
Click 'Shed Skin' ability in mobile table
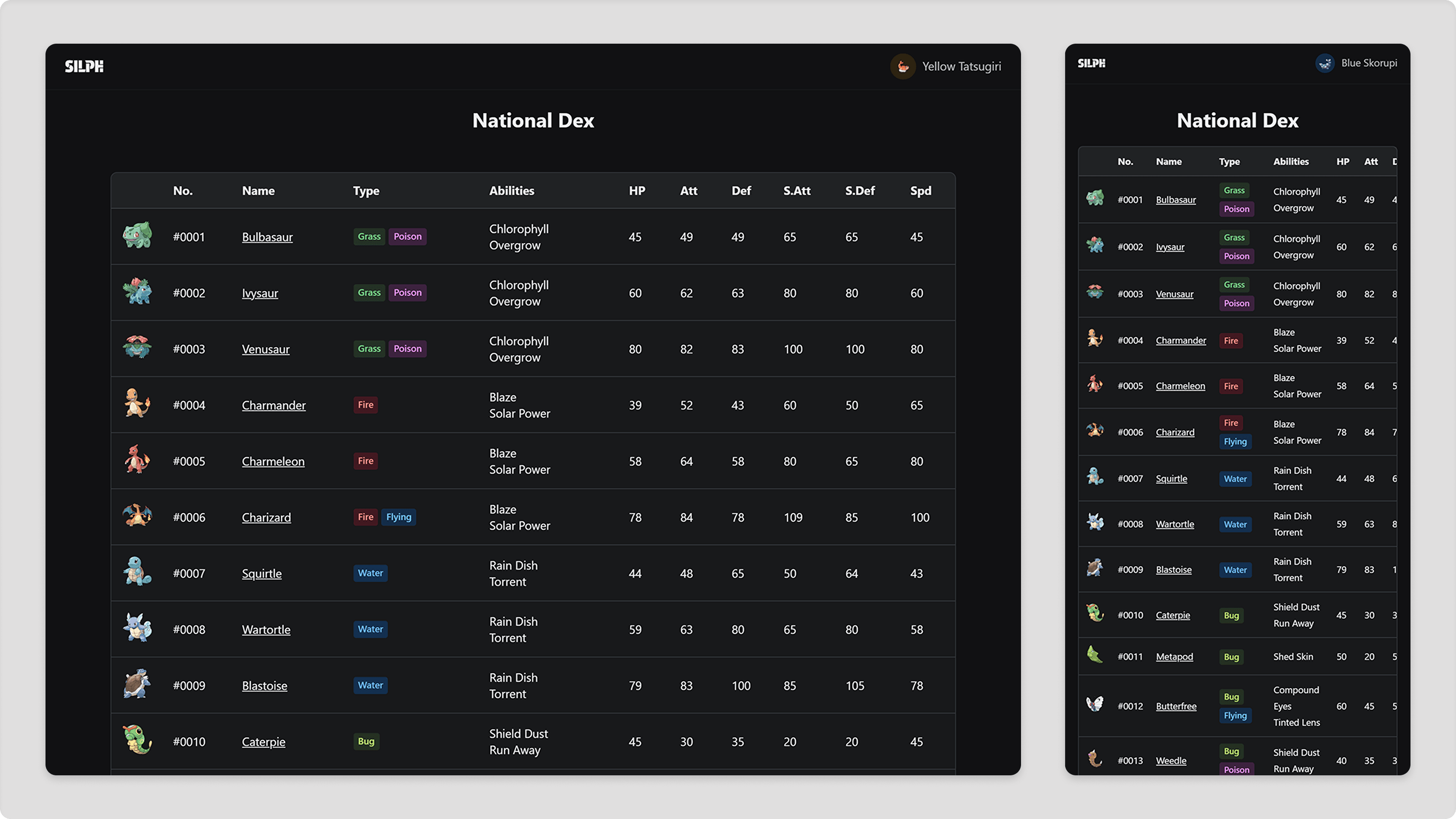point(1293,657)
